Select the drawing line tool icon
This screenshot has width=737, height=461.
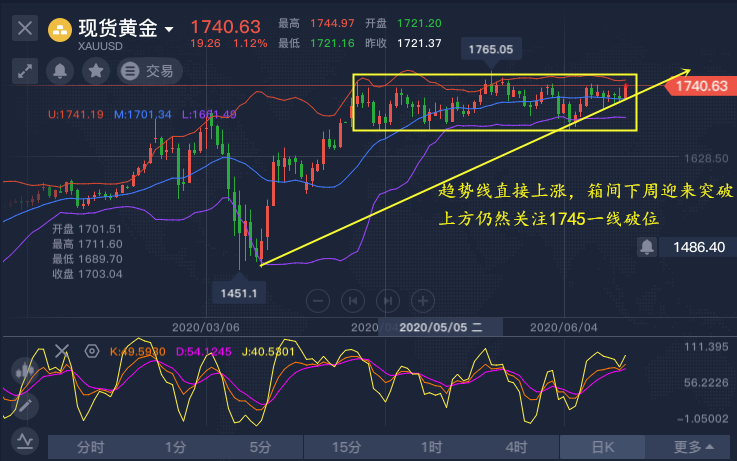pyautogui.click(x=23, y=406)
